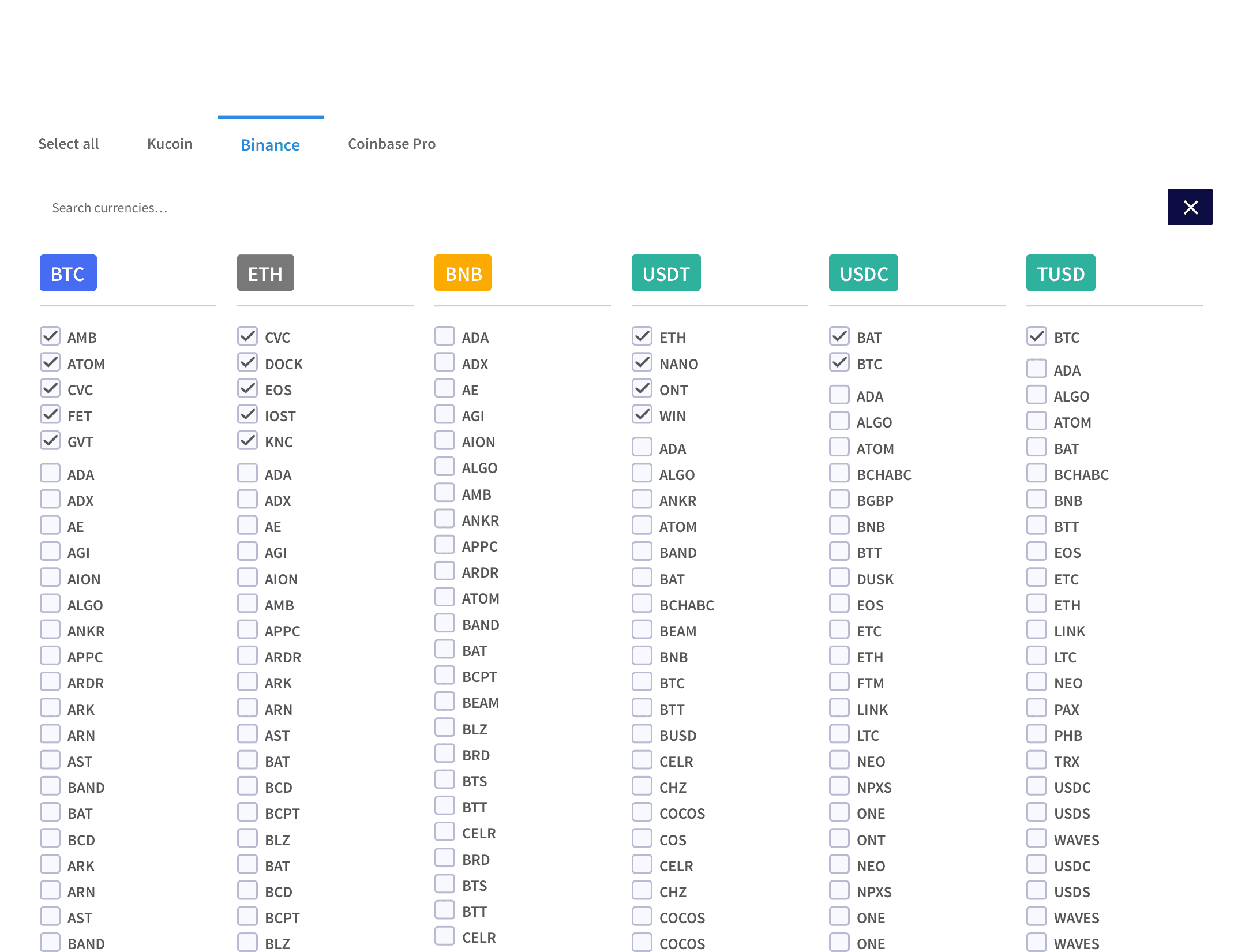The image size is (1260, 952).
Task: Click the green USDC column badge
Action: pos(863,273)
